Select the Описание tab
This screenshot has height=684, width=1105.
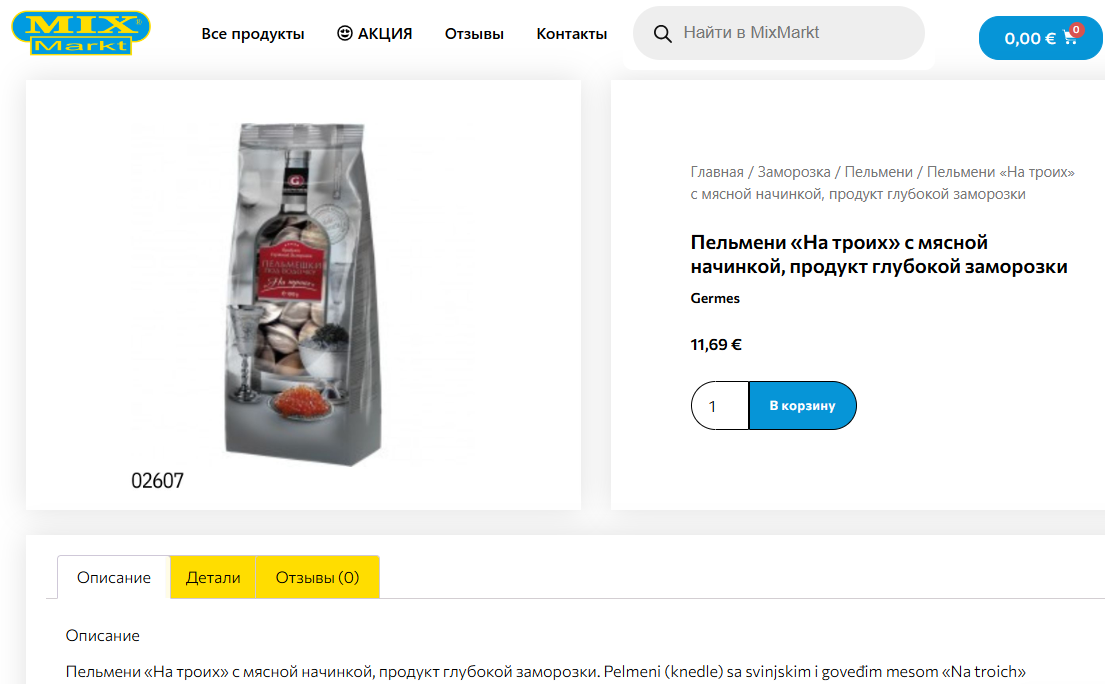click(x=114, y=577)
